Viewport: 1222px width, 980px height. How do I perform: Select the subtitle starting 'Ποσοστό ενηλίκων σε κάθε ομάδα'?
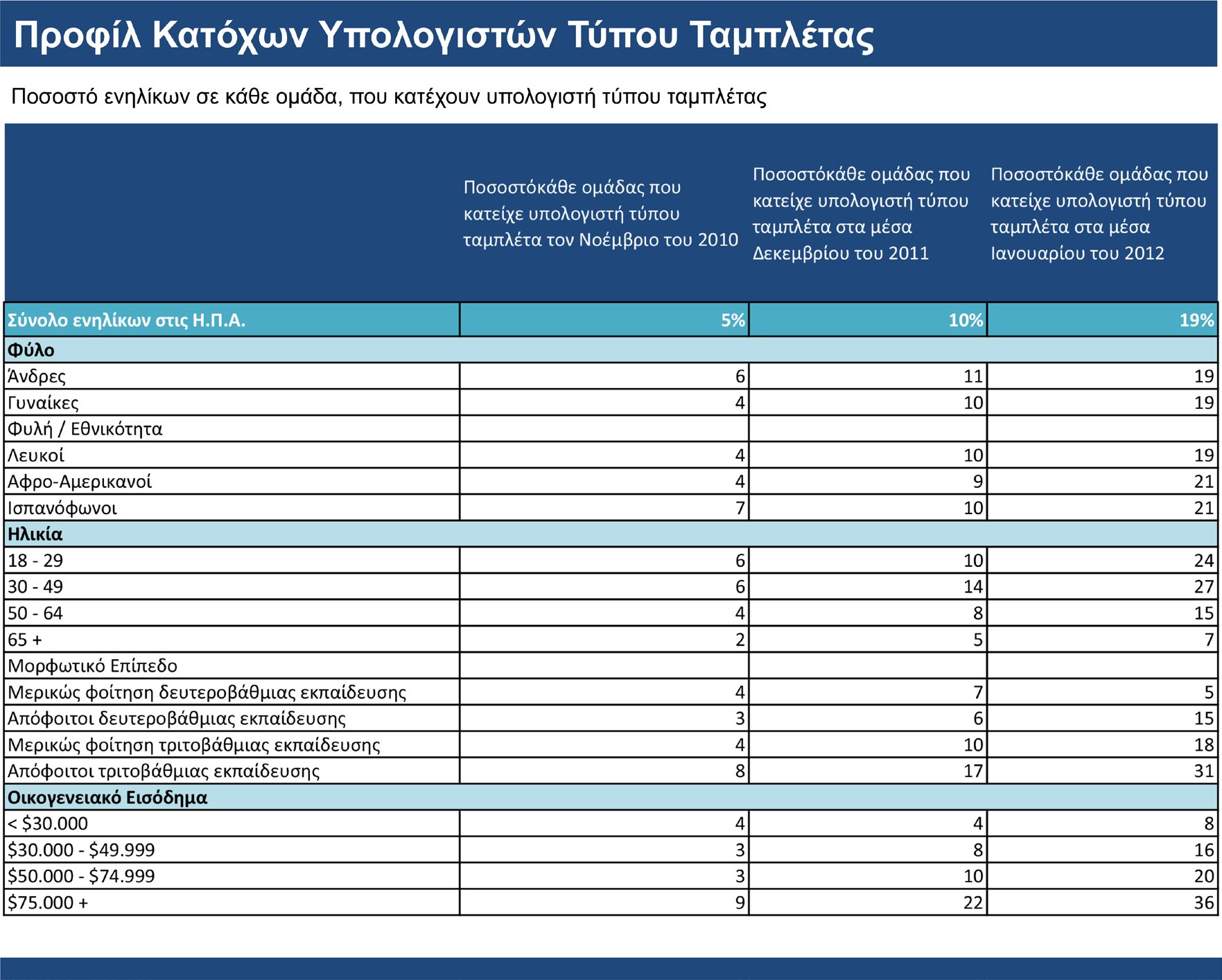(x=389, y=96)
